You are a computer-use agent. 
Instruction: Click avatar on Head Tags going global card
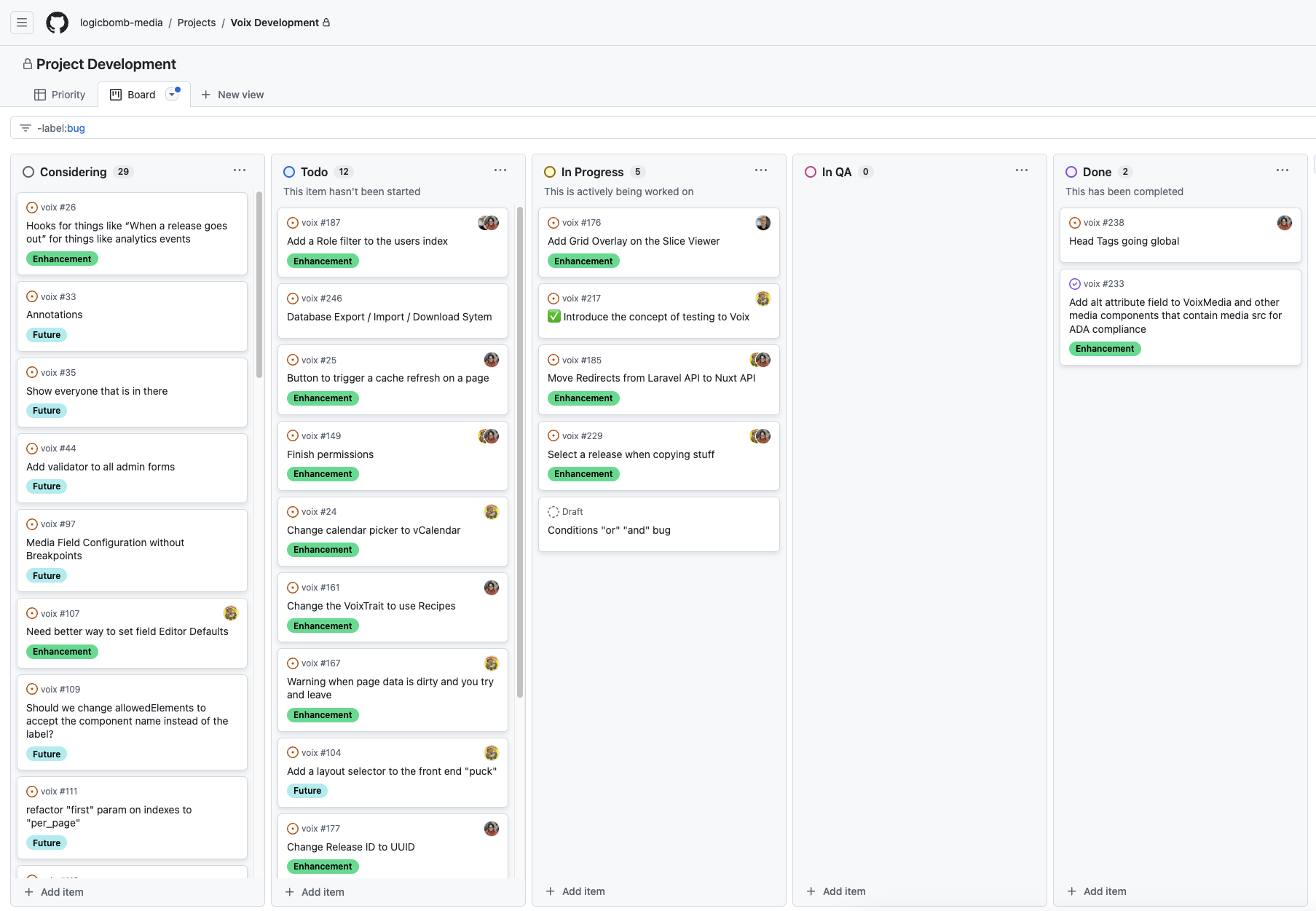click(x=1284, y=223)
